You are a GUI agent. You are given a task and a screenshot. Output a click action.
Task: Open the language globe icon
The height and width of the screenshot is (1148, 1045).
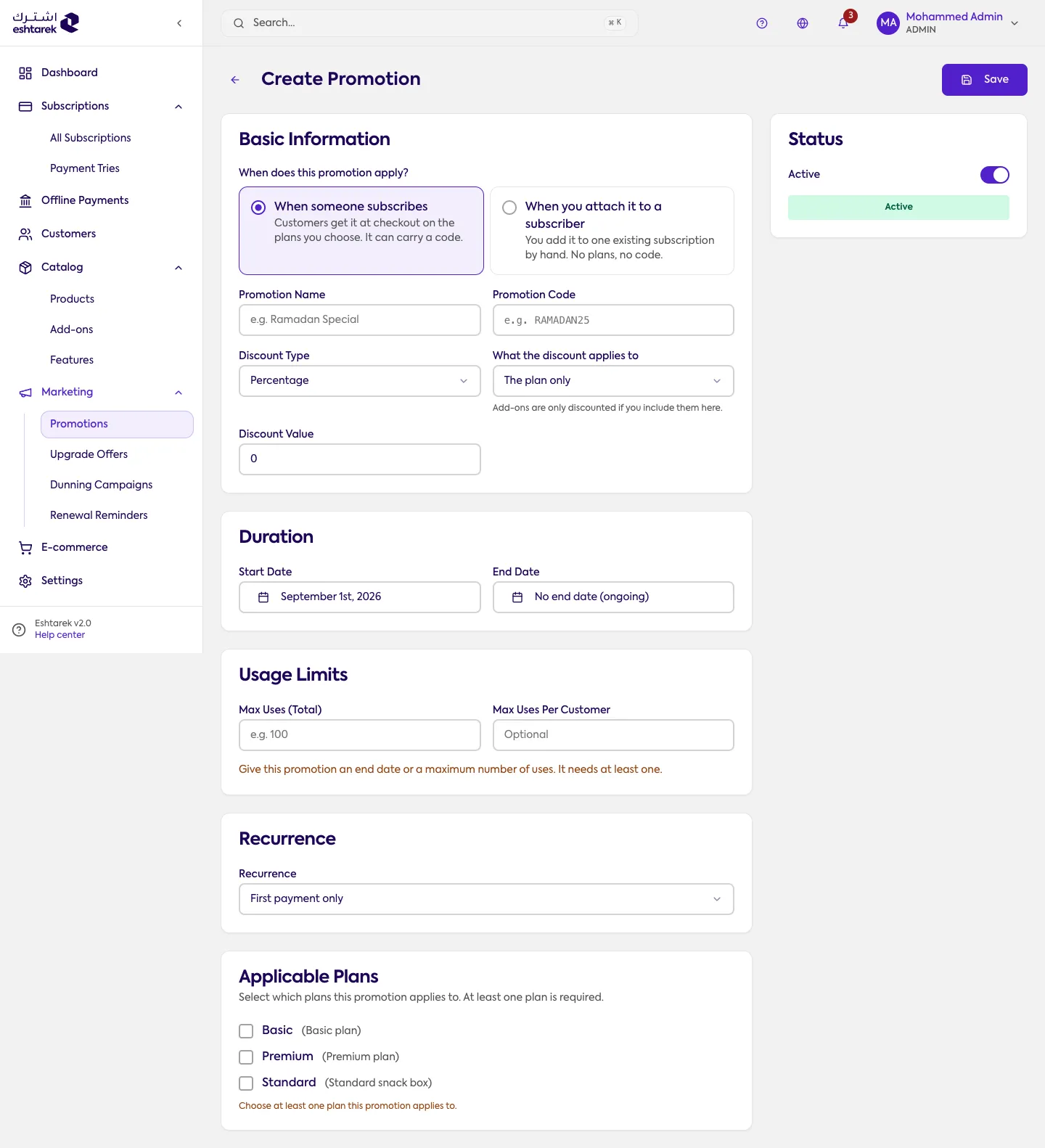pyautogui.click(x=803, y=23)
